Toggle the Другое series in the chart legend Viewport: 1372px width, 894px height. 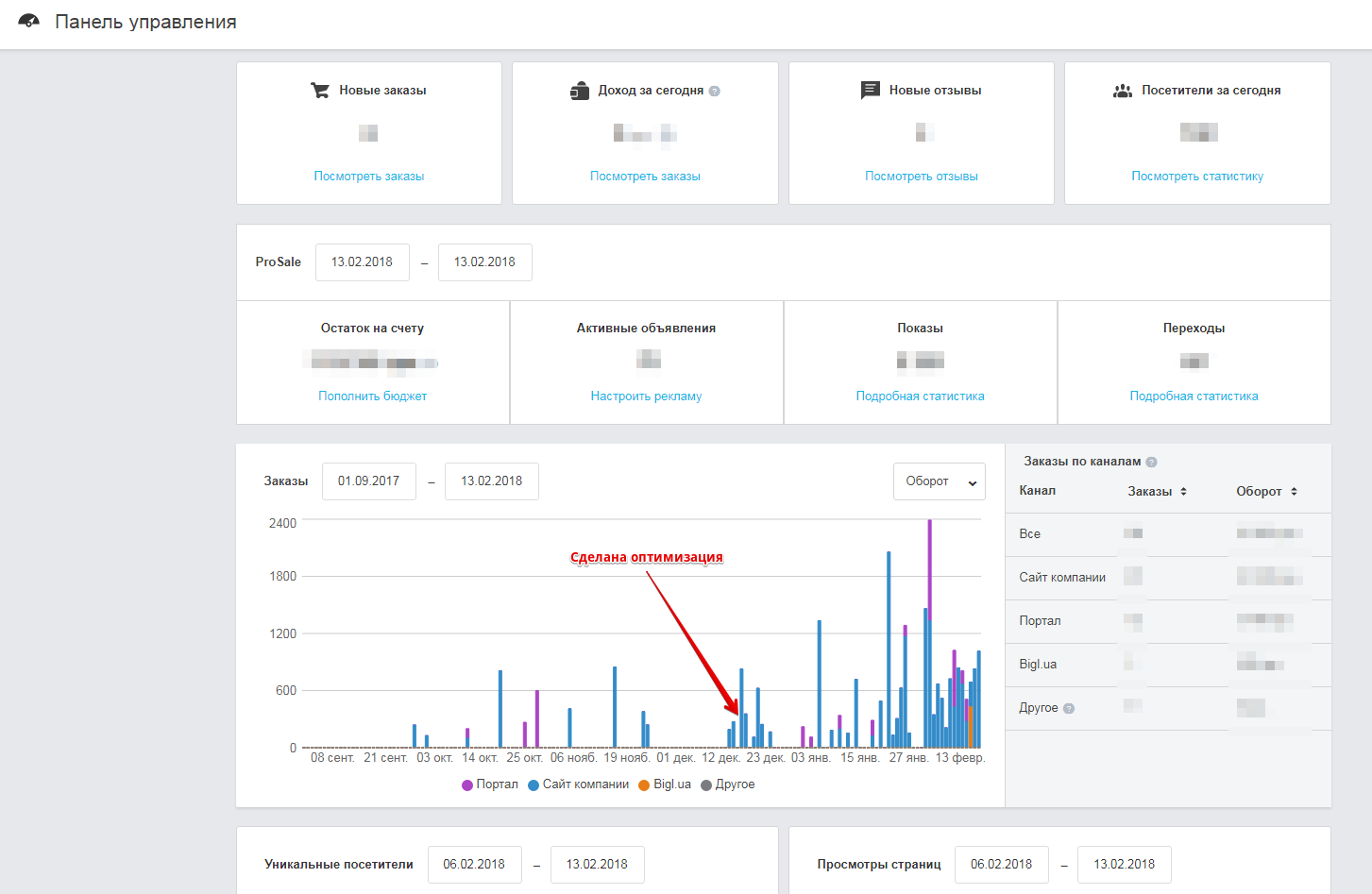tap(728, 784)
